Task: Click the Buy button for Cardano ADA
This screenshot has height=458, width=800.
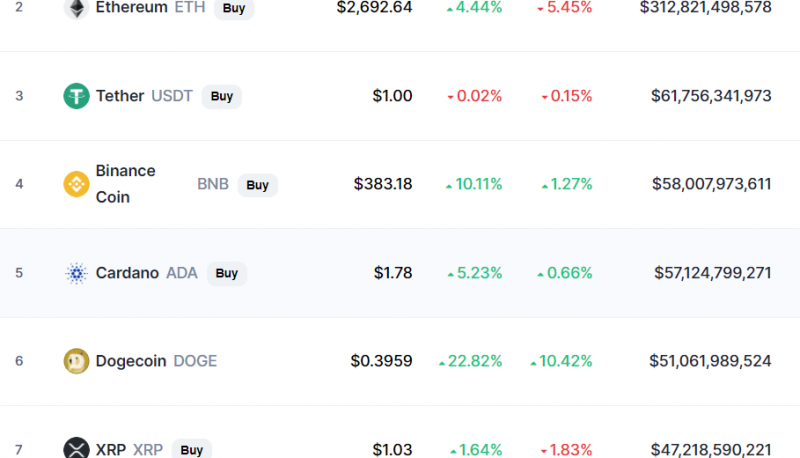Action: pyautogui.click(x=227, y=273)
